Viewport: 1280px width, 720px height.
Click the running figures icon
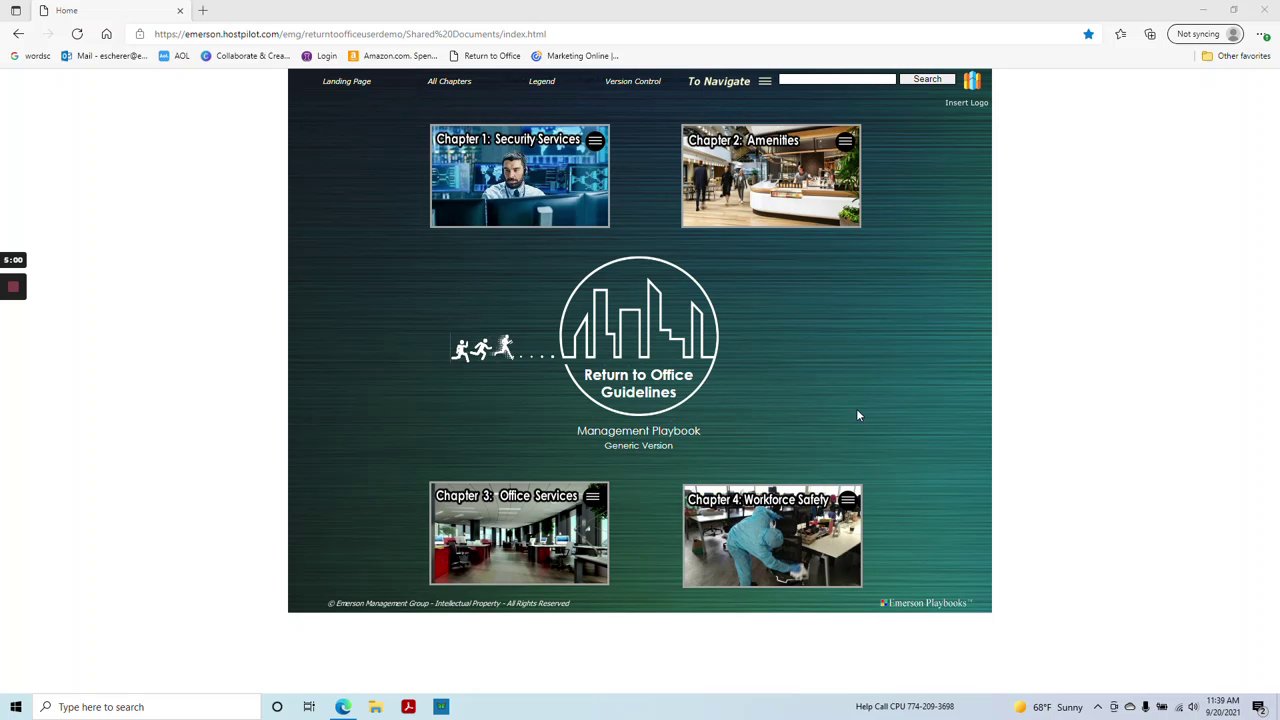point(483,348)
